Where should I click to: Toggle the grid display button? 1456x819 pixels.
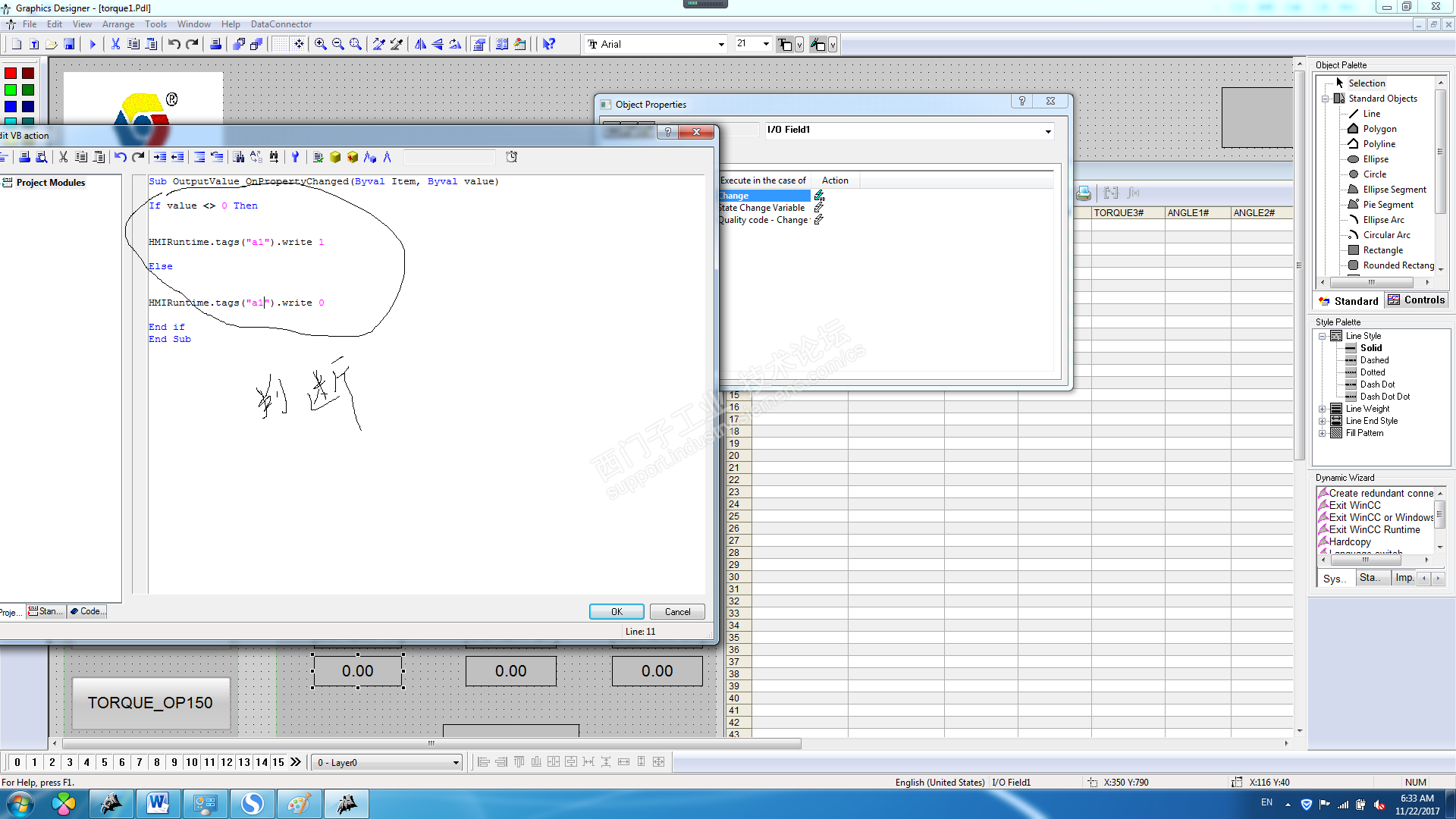[280, 45]
